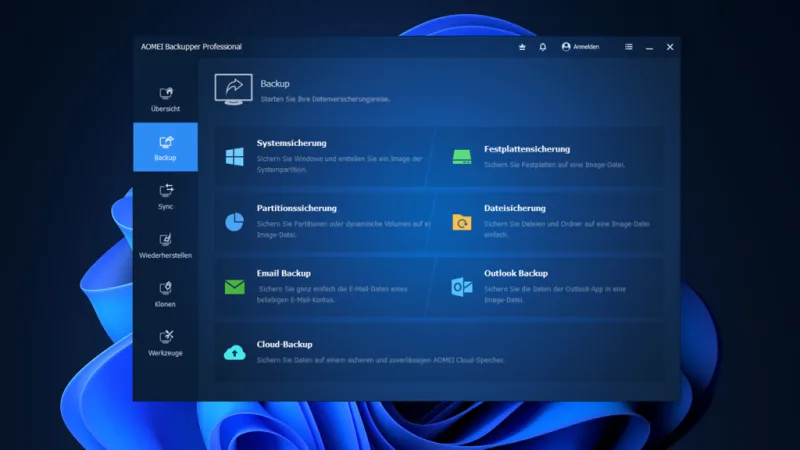The image size is (800, 450).
Task: Select the Systemsicherung heading text
Action: click(291, 143)
